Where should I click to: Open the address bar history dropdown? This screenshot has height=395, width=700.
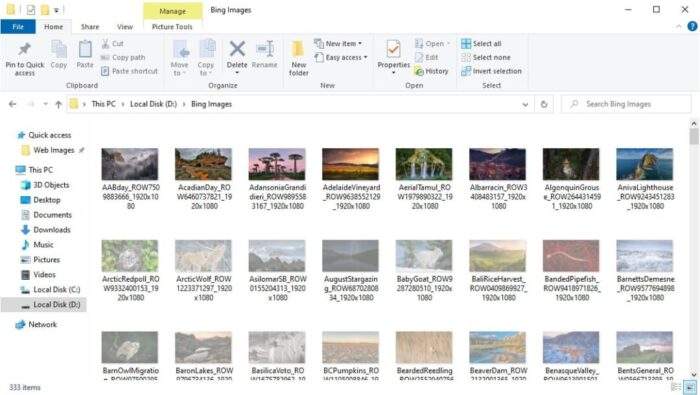525,104
